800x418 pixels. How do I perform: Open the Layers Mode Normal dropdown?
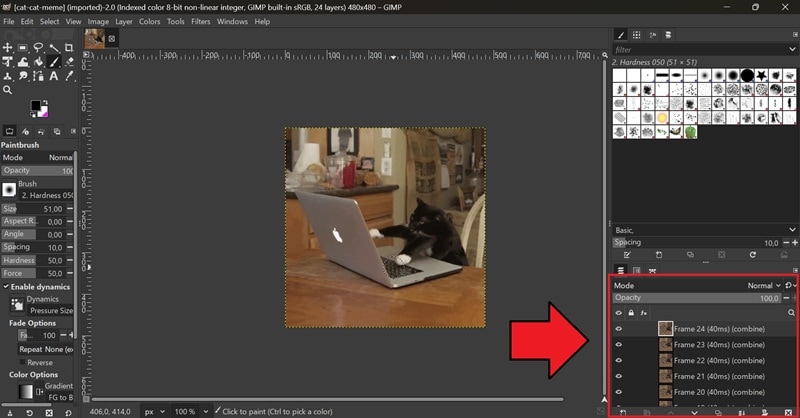764,286
